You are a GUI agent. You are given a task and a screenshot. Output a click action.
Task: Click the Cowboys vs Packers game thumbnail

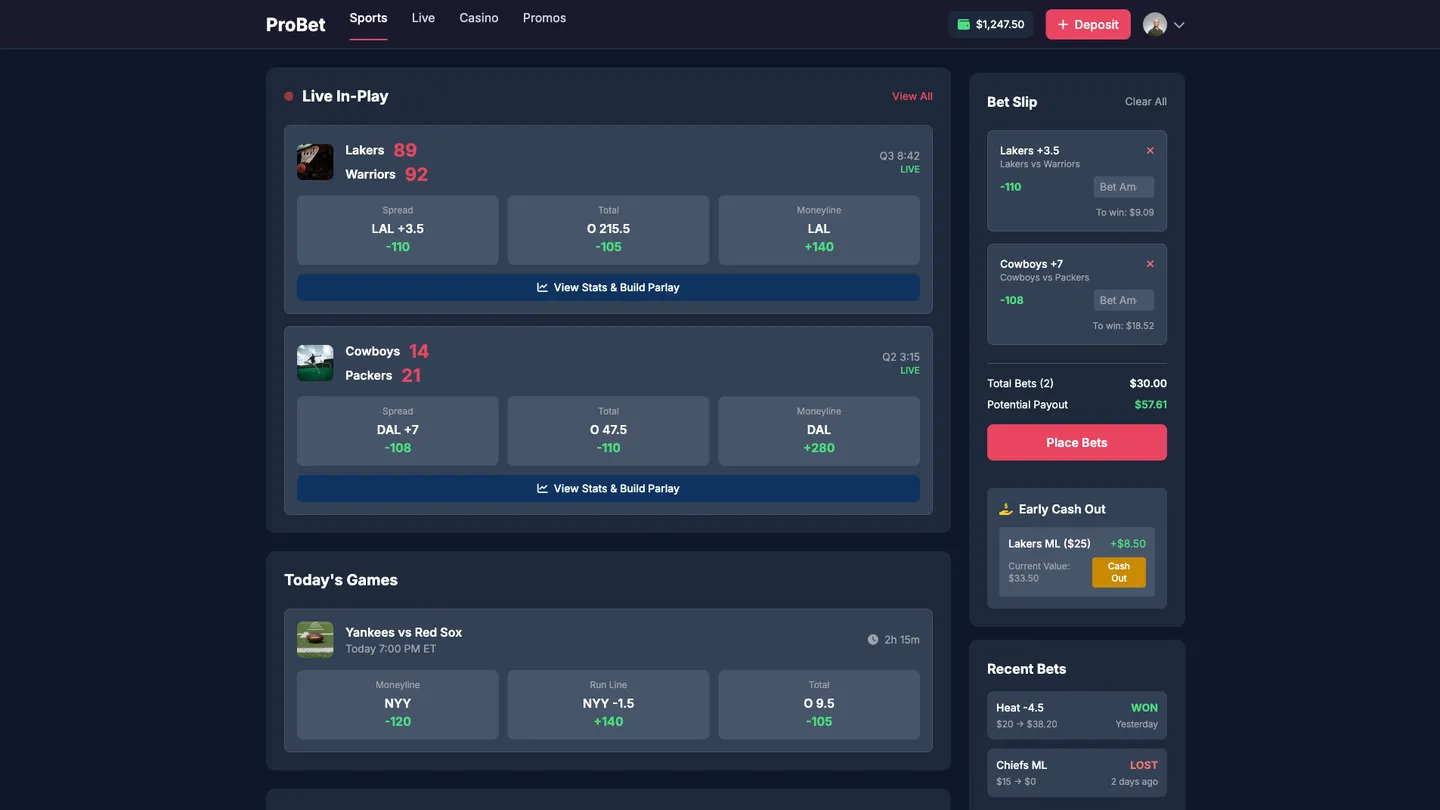click(x=315, y=363)
